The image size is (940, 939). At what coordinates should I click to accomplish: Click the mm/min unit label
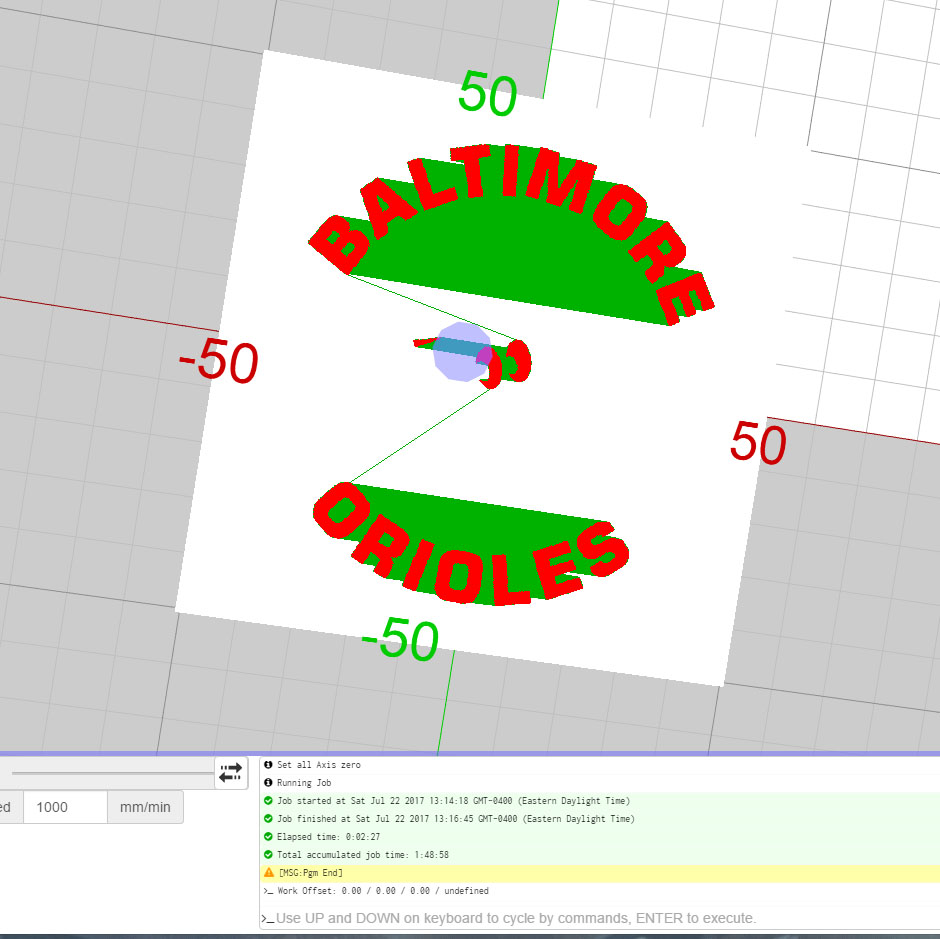(x=145, y=807)
